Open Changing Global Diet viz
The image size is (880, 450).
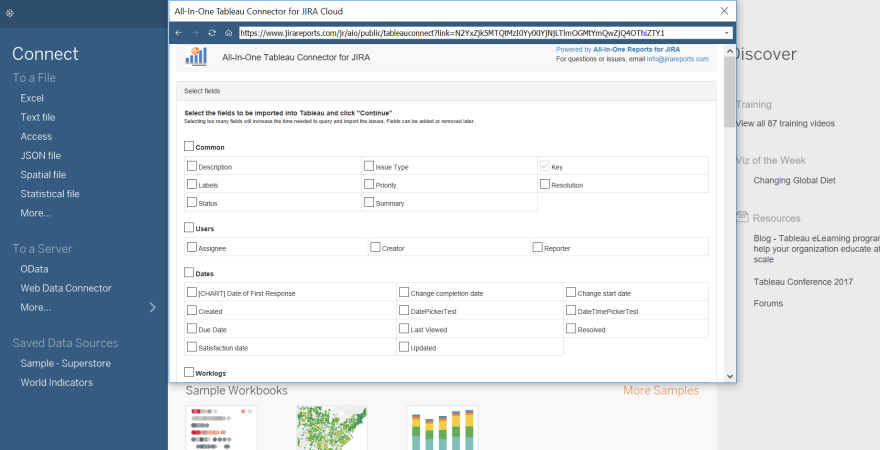tap(794, 181)
